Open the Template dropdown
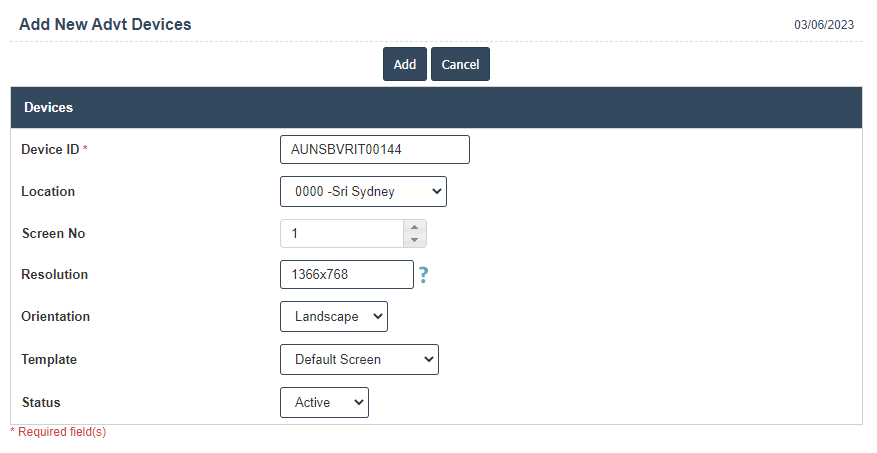This screenshot has height=453, width=877. pos(359,359)
